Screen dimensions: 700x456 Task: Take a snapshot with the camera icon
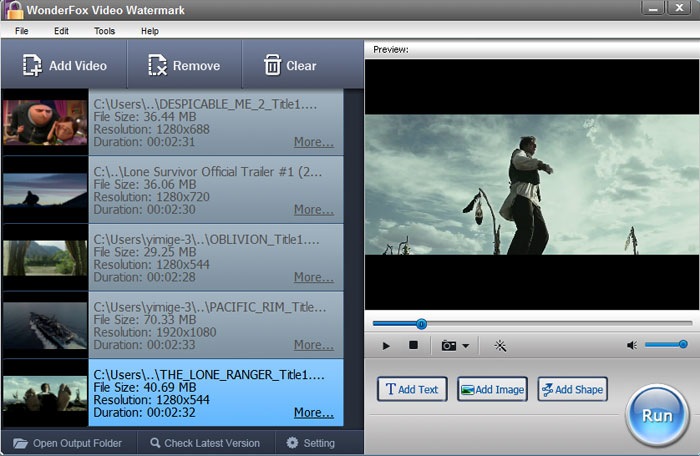point(449,346)
